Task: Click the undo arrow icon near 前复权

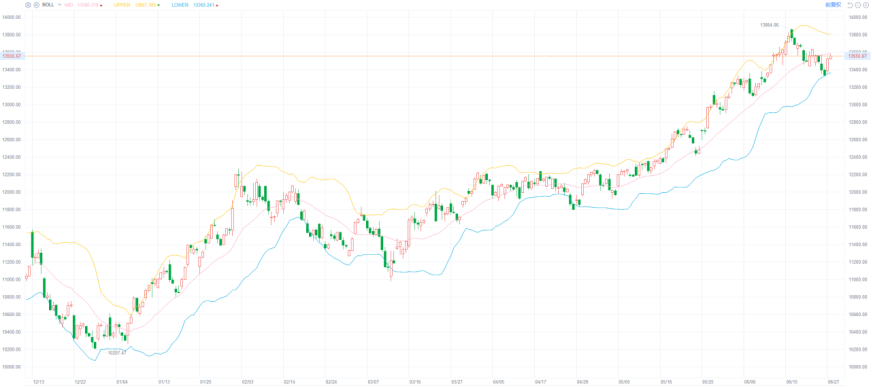Action: point(850,5)
